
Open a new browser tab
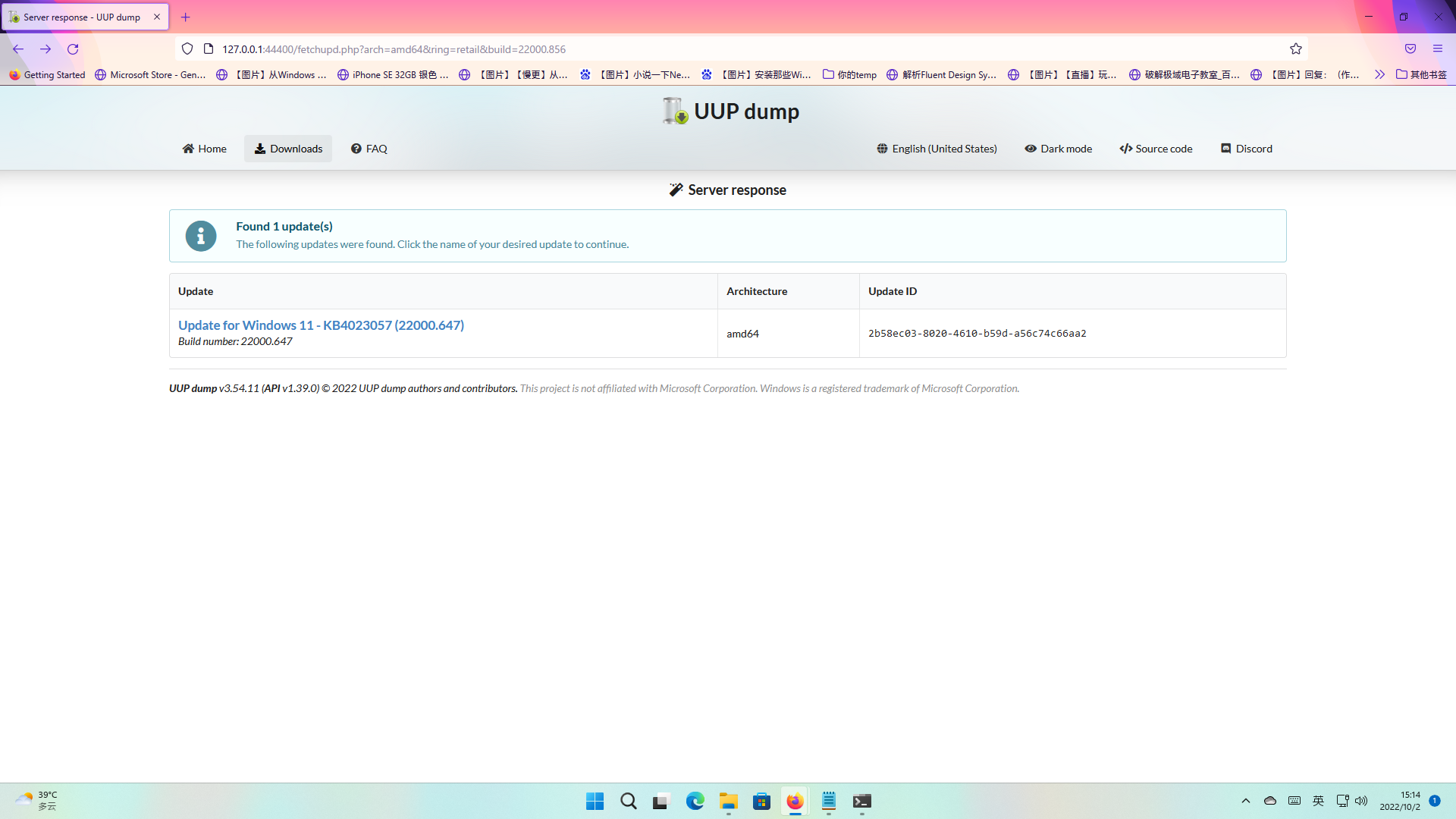click(x=186, y=17)
